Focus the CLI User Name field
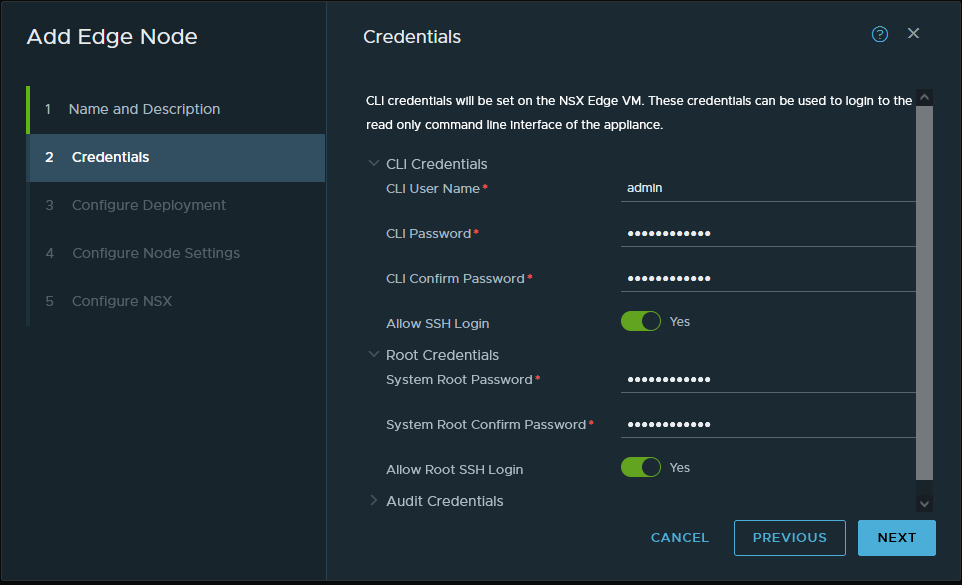This screenshot has width=962, height=585. [767, 188]
